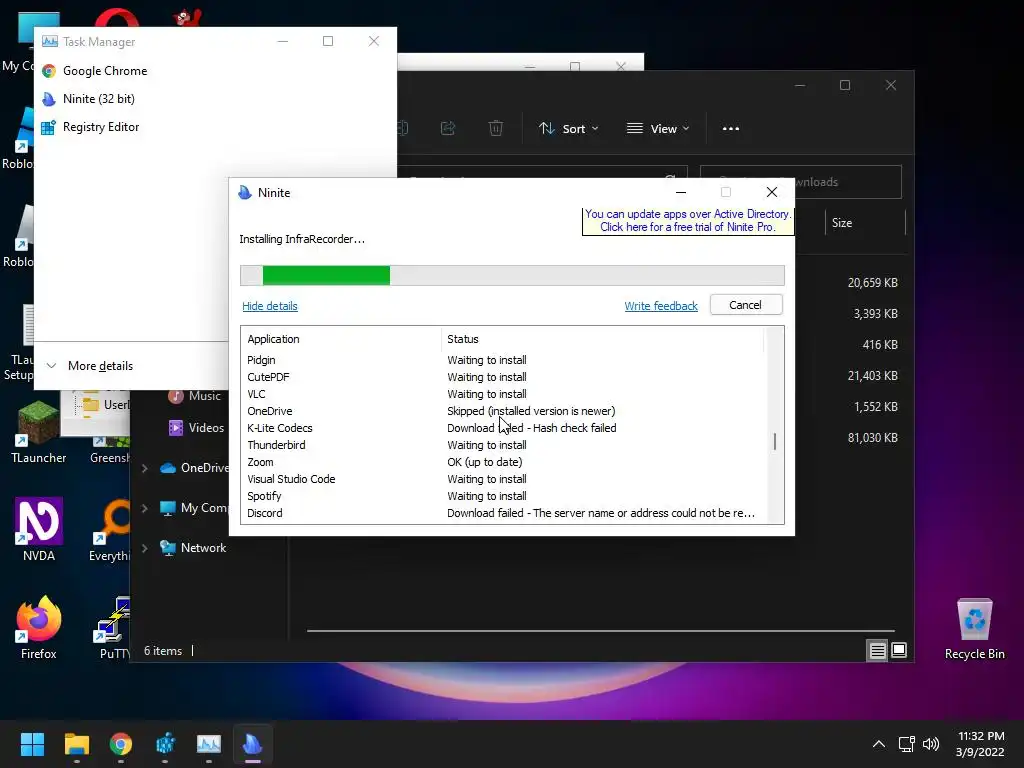Click the Delete trash icon in File Explorer

point(496,129)
